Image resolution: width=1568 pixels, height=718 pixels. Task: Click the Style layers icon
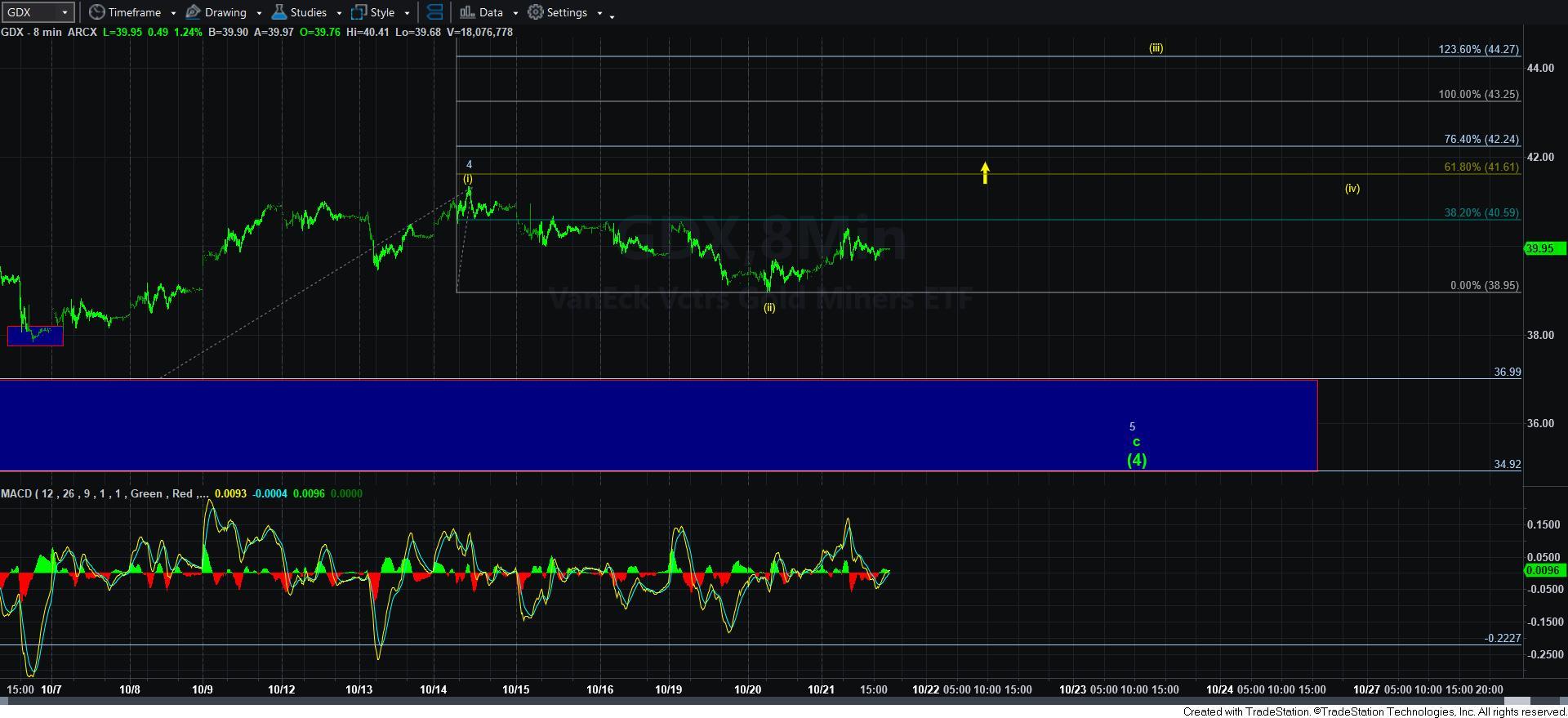(359, 12)
